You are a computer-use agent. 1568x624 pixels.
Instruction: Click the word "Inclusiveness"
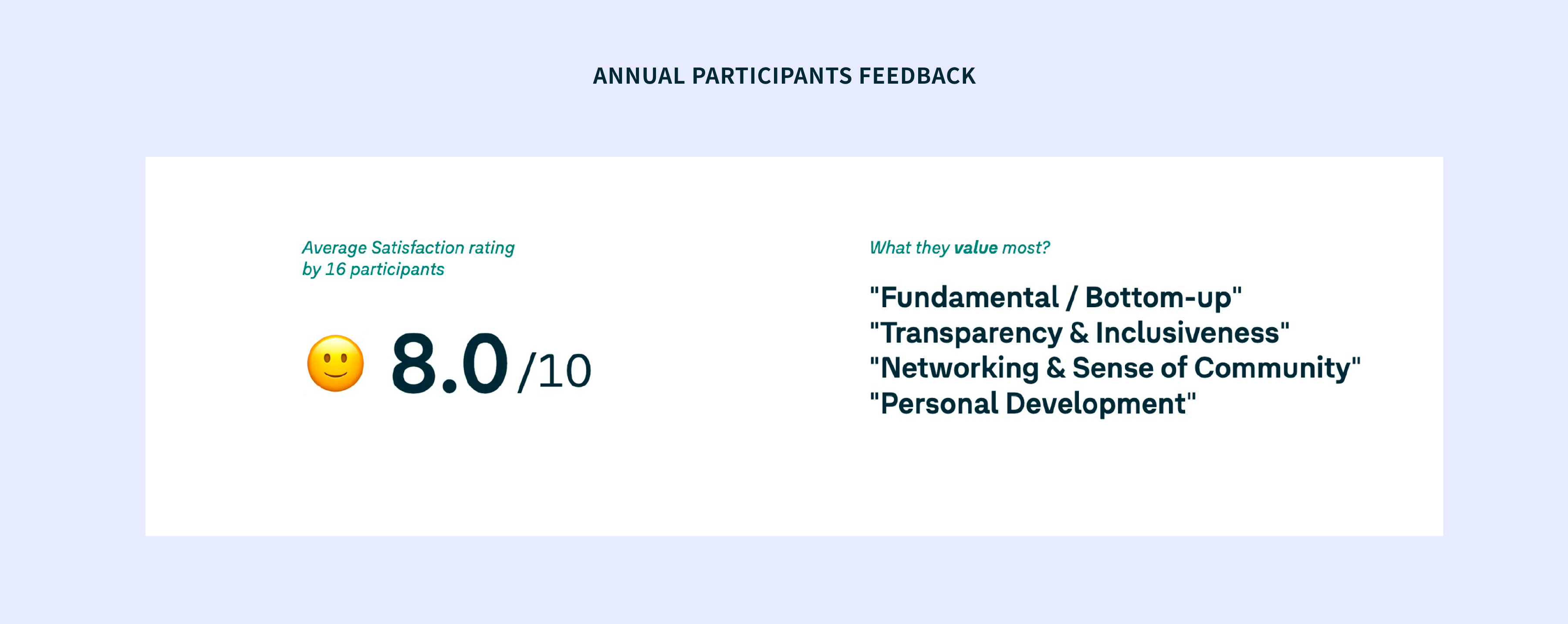[x=1187, y=333]
